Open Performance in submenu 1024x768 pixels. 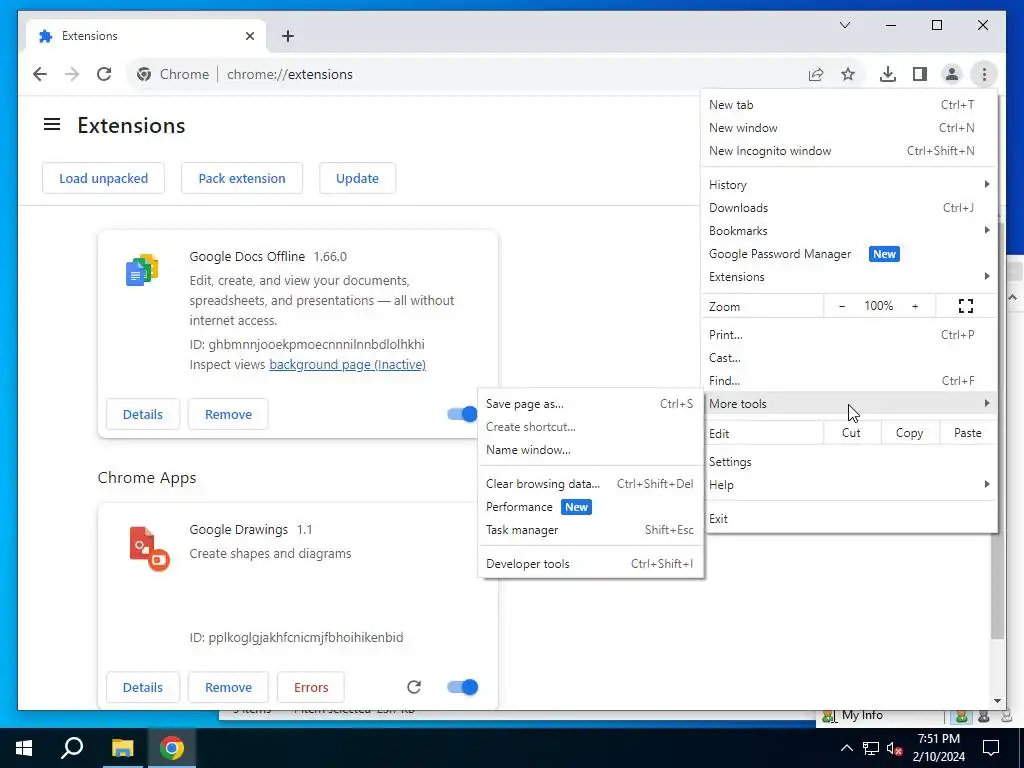[x=590, y=507]
